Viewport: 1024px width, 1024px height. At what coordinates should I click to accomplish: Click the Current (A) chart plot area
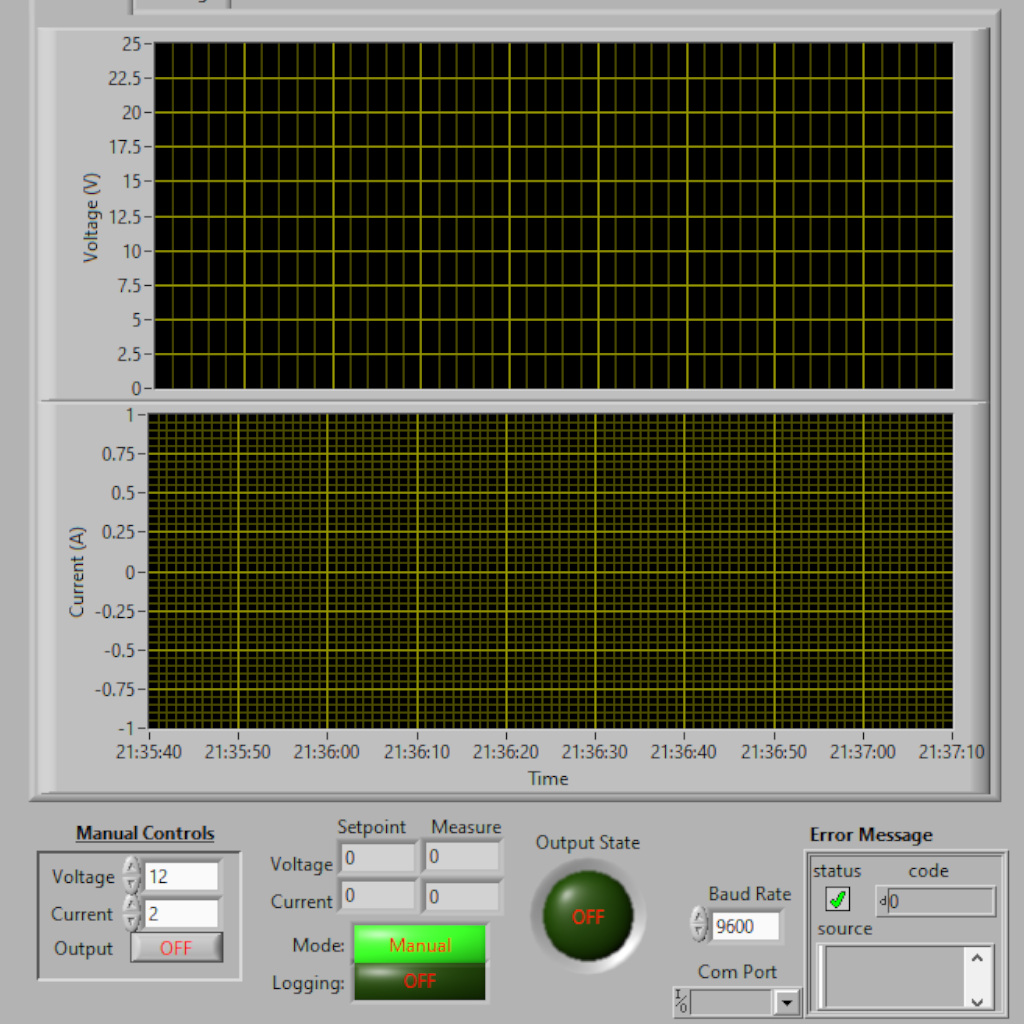[x=550, y=571]
